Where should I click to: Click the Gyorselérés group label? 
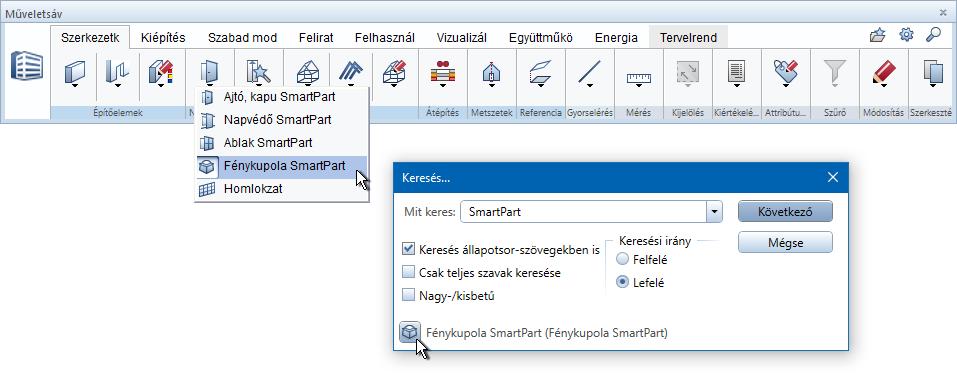[x=590, y=113]
